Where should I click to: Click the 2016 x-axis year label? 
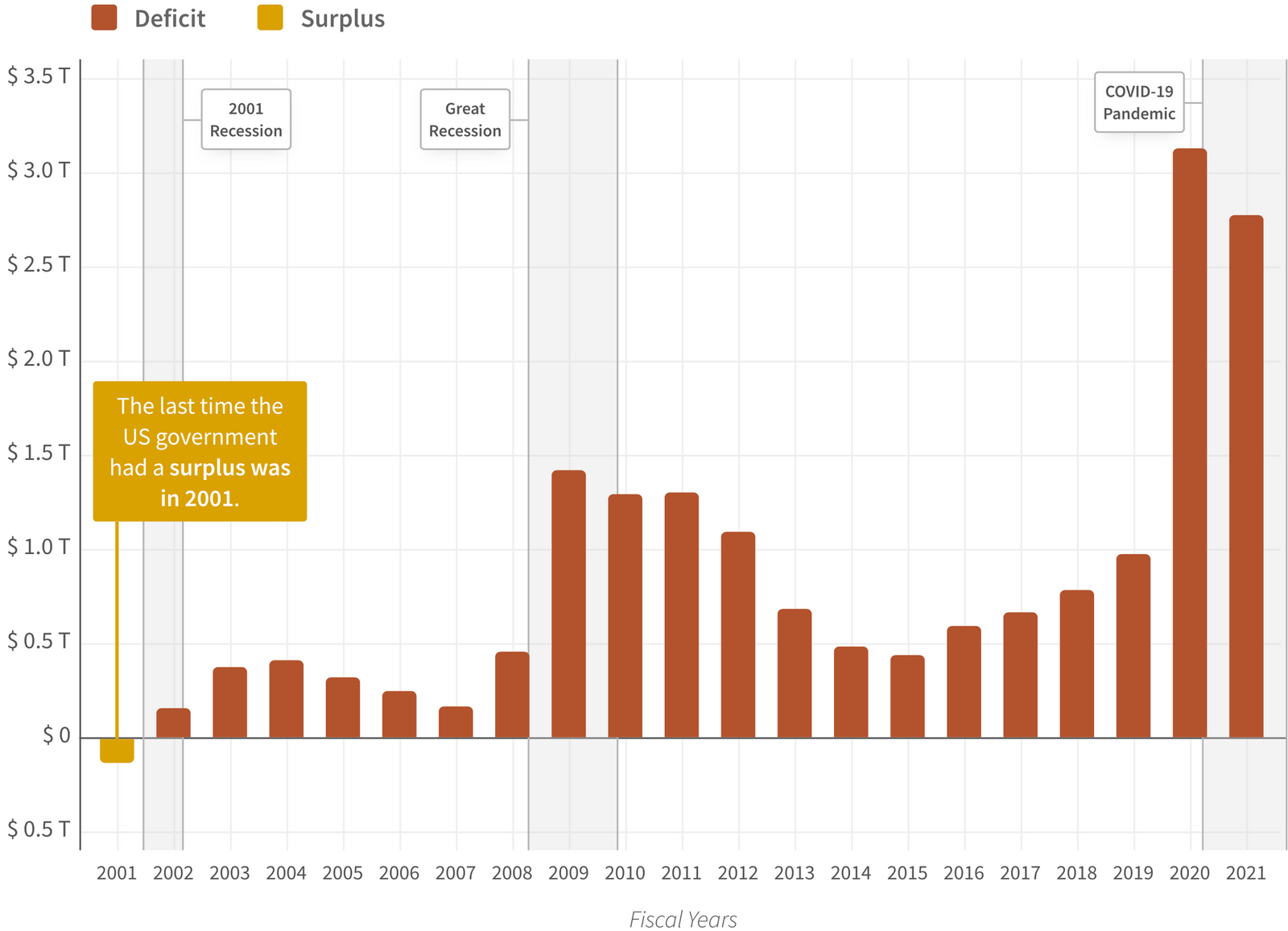tap(964, 873)
